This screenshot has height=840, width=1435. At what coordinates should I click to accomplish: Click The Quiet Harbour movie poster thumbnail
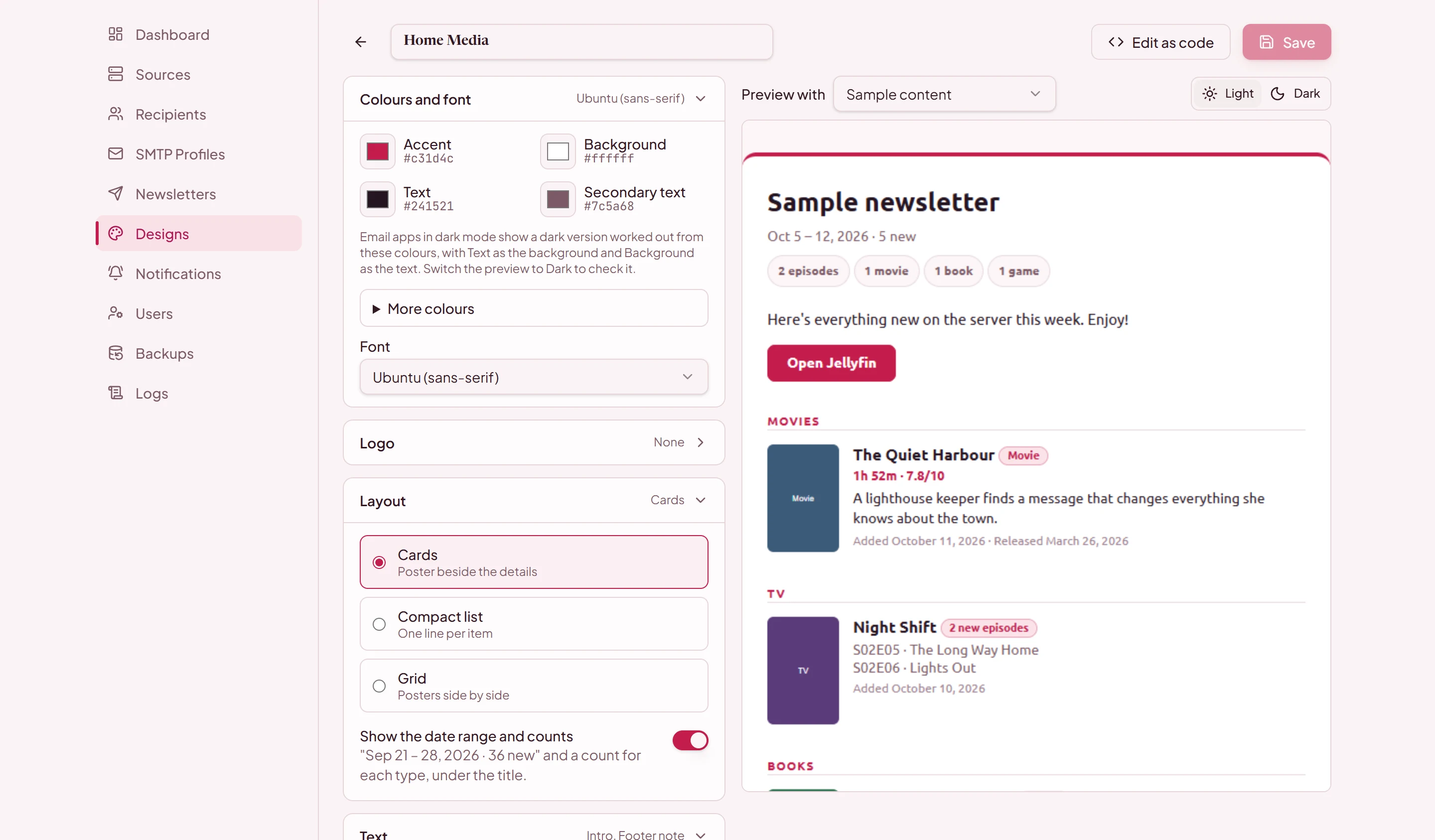tap(803, 498)
